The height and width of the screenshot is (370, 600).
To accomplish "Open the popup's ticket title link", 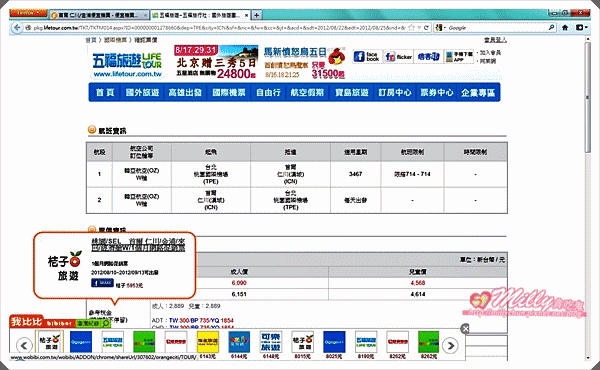I will click(138, 245).
